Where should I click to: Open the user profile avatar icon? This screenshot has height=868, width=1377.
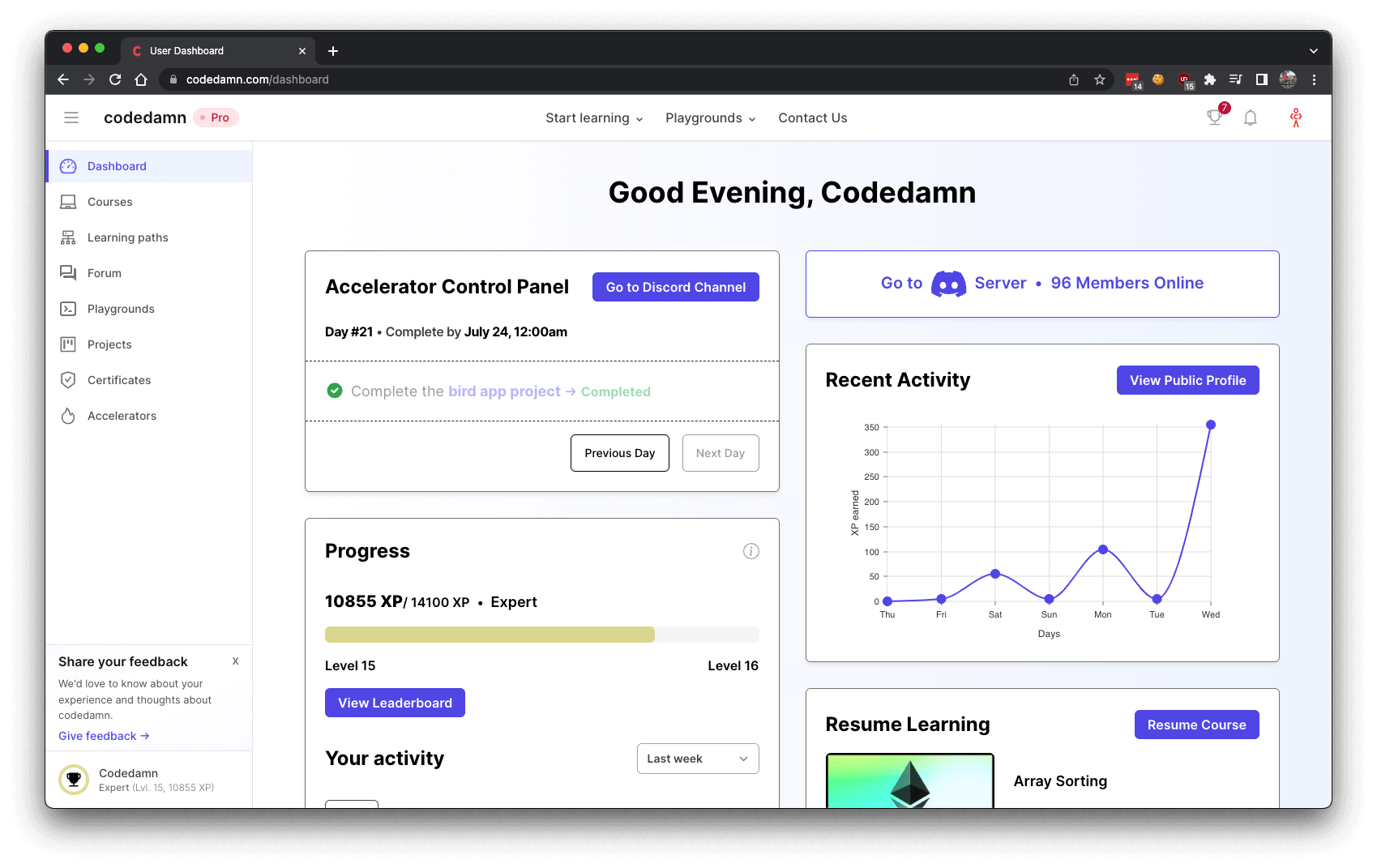click(1295, 118)
